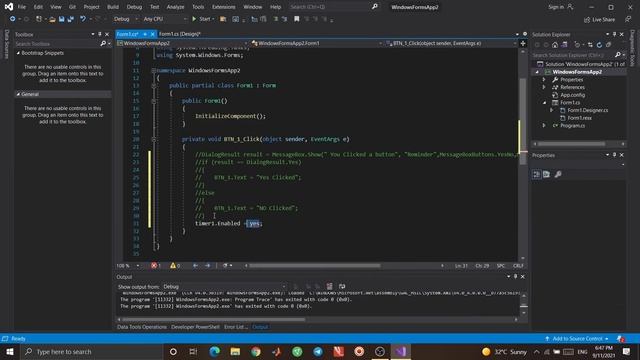Toggle pin on Form1.cs tab
Image resolution: width=640 pixels, height=360 pixels.
coord(145,34)
